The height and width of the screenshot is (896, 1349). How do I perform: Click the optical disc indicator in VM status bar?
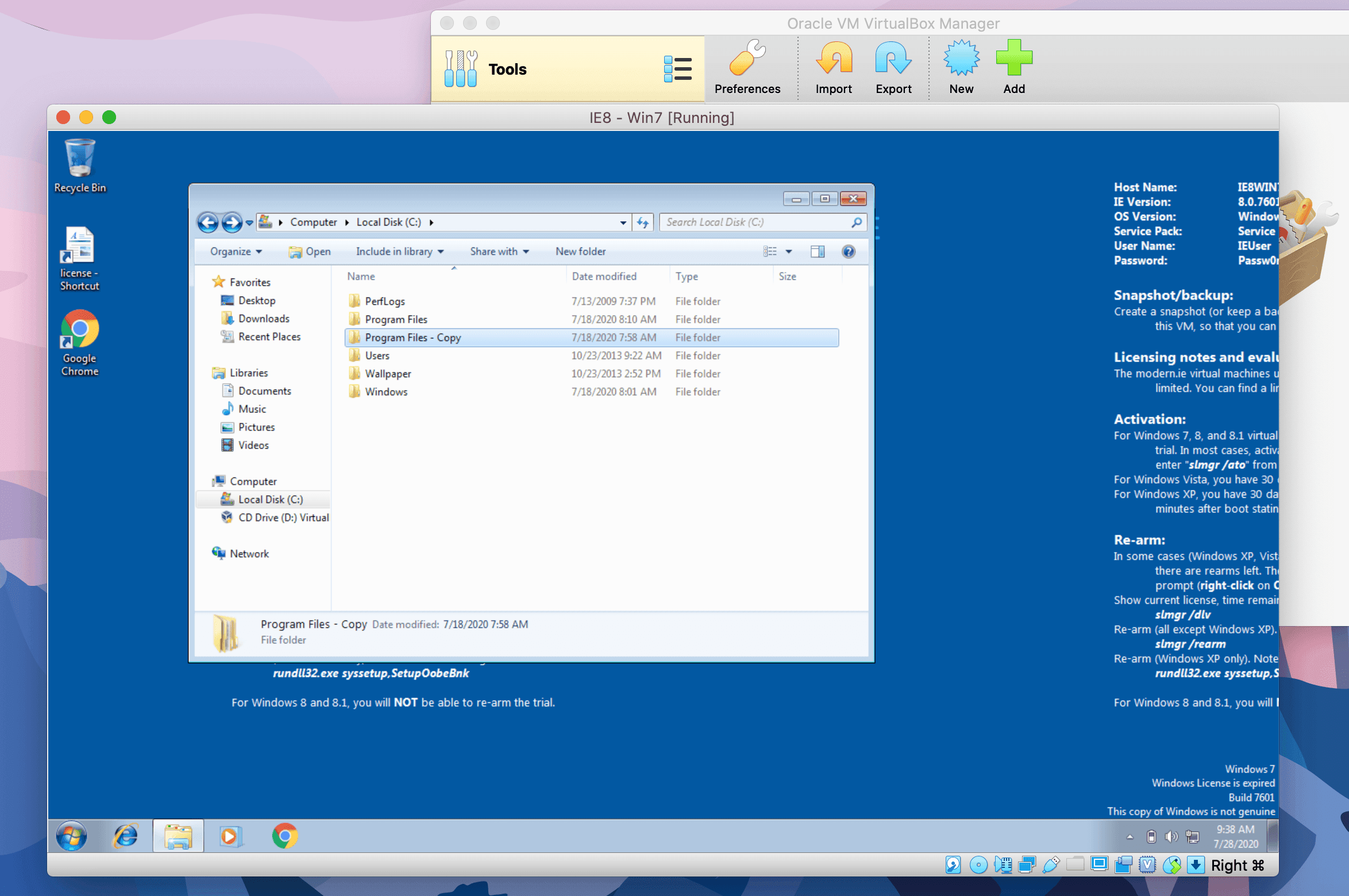pos(978,864)
